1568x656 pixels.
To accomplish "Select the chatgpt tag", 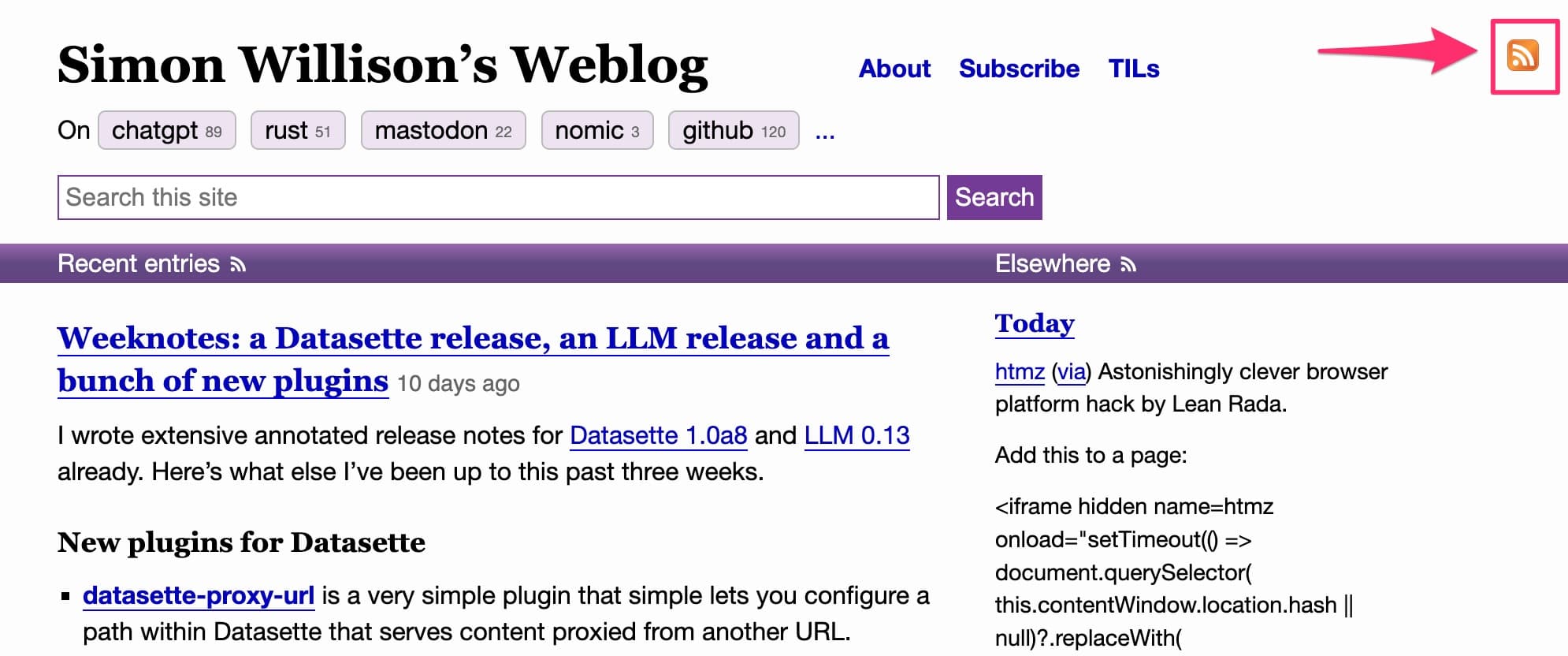I will [x=166, y=130].
